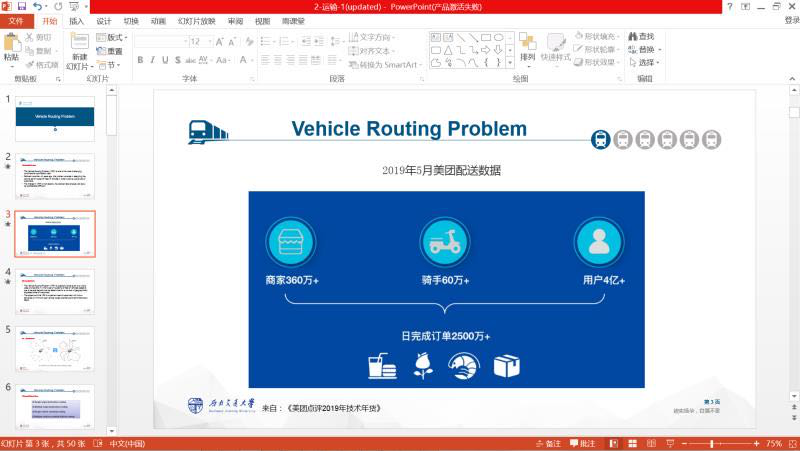Open Layout (版式) dropdown
This screenshot has height=451, width=800.
[x=112, y=37]
